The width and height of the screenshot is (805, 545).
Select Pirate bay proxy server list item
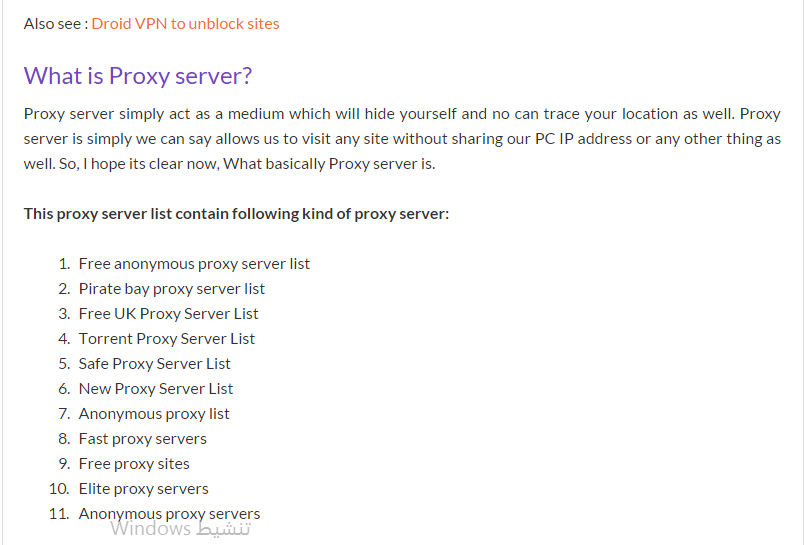(171, 289)
